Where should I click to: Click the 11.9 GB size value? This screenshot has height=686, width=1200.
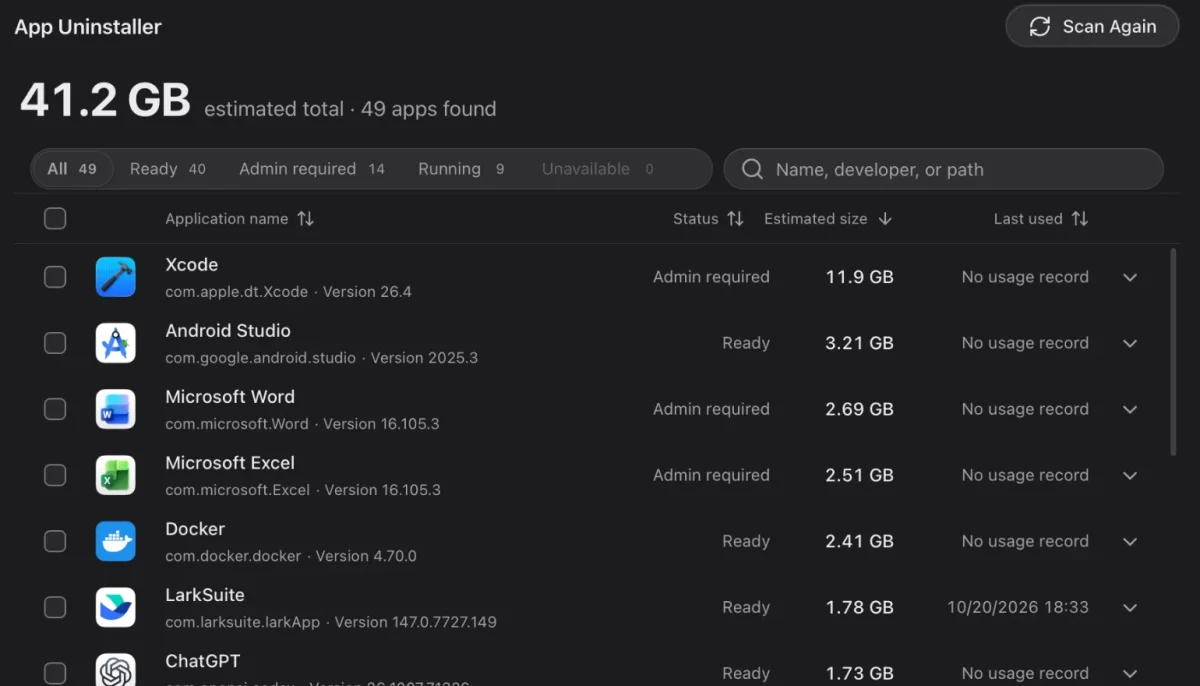tap(860, 277)
